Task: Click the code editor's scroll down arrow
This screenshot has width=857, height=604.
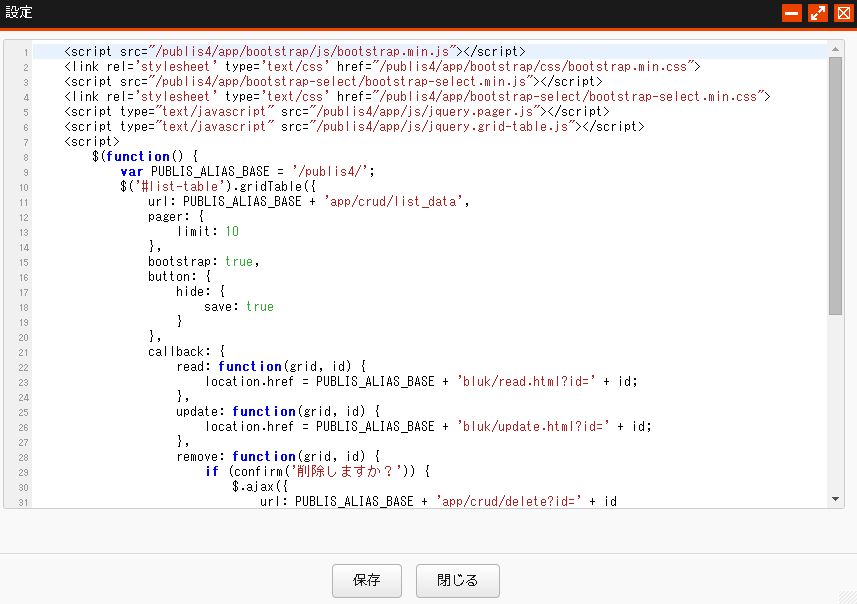Action: tap(835, 499)
